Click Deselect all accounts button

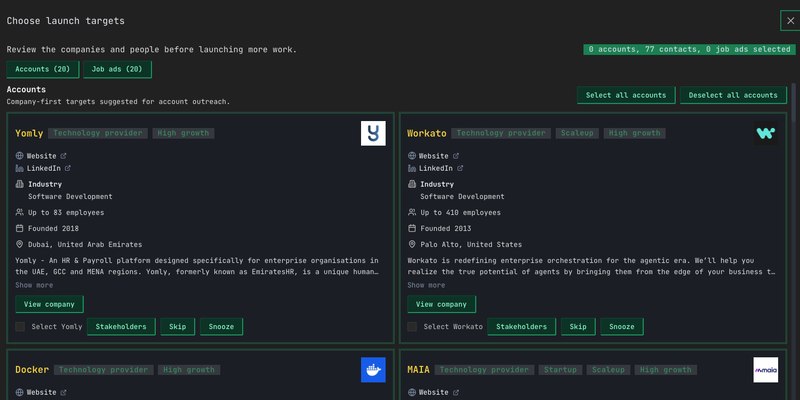(733, 95)
